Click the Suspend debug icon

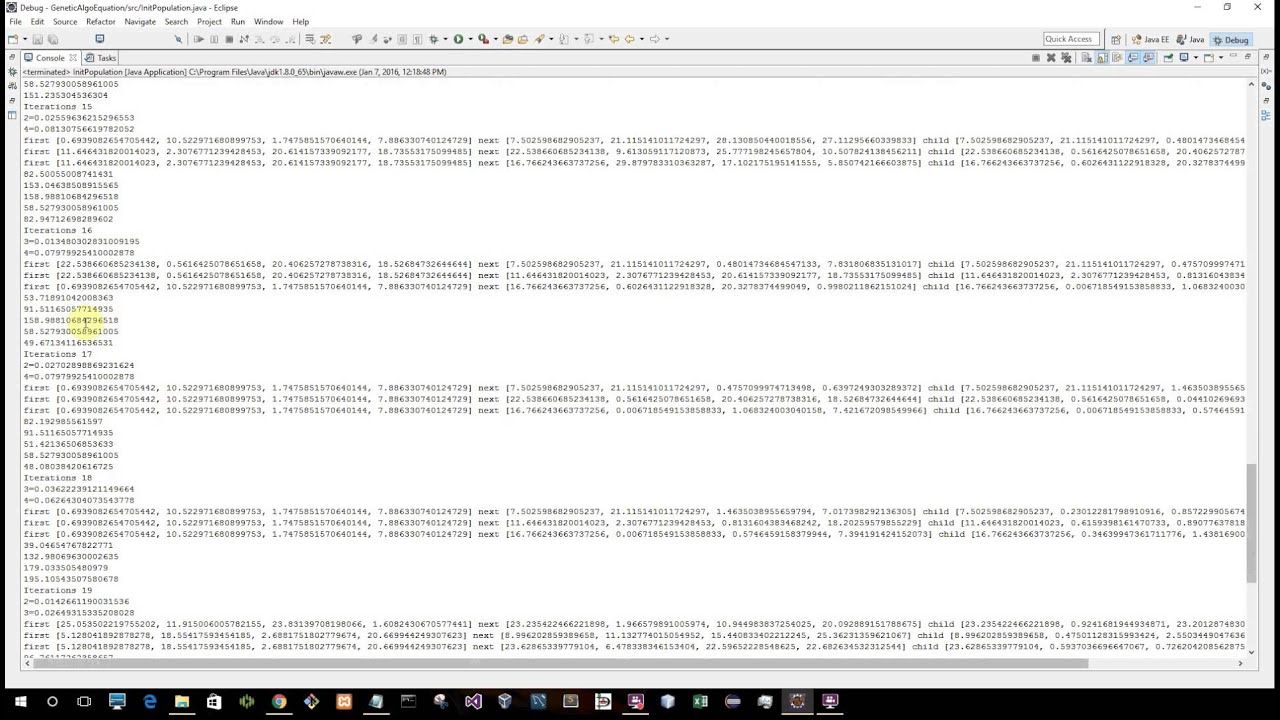coord(214,39)
